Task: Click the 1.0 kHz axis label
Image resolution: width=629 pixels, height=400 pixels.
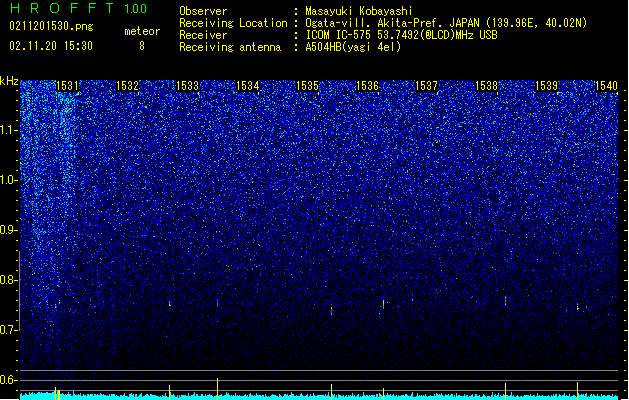Action: click(x=9, y=180)
